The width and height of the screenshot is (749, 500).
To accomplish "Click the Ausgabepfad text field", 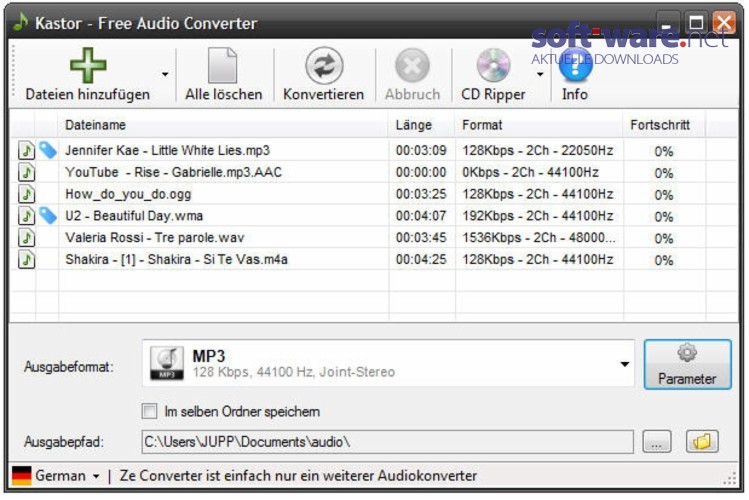I will (x=387, y=442).
